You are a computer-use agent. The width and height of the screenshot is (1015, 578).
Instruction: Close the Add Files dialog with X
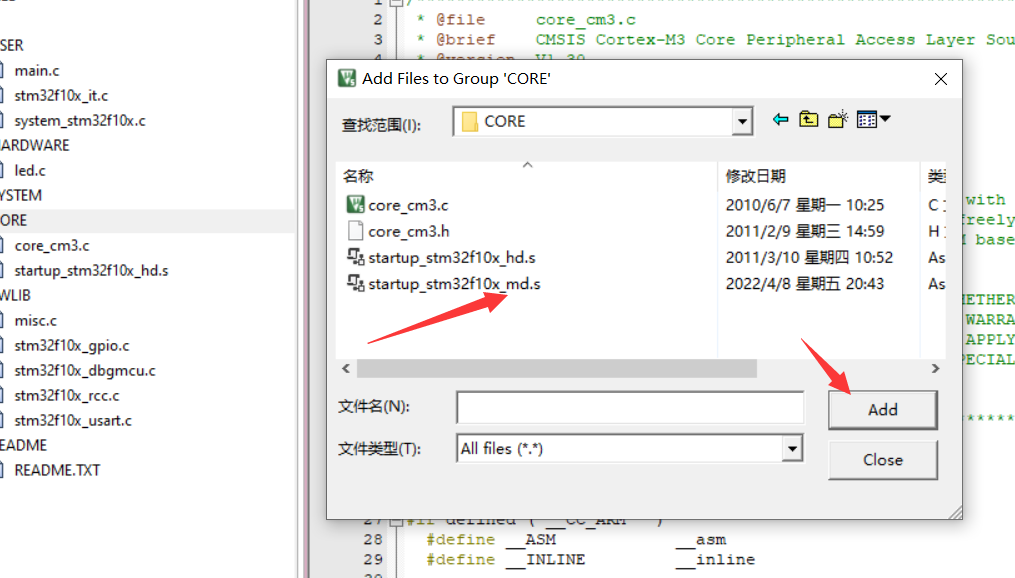coord(941,79)
